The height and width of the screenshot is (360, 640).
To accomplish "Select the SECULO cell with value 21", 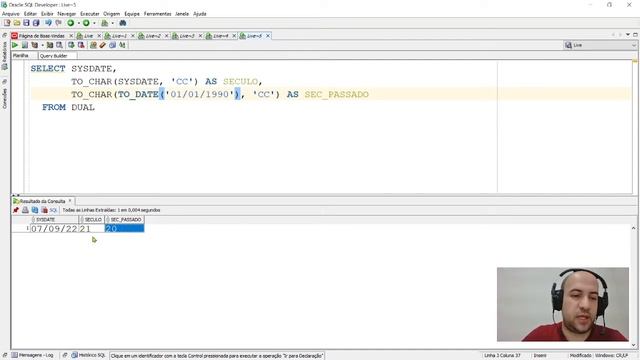I will click(91, 229).
